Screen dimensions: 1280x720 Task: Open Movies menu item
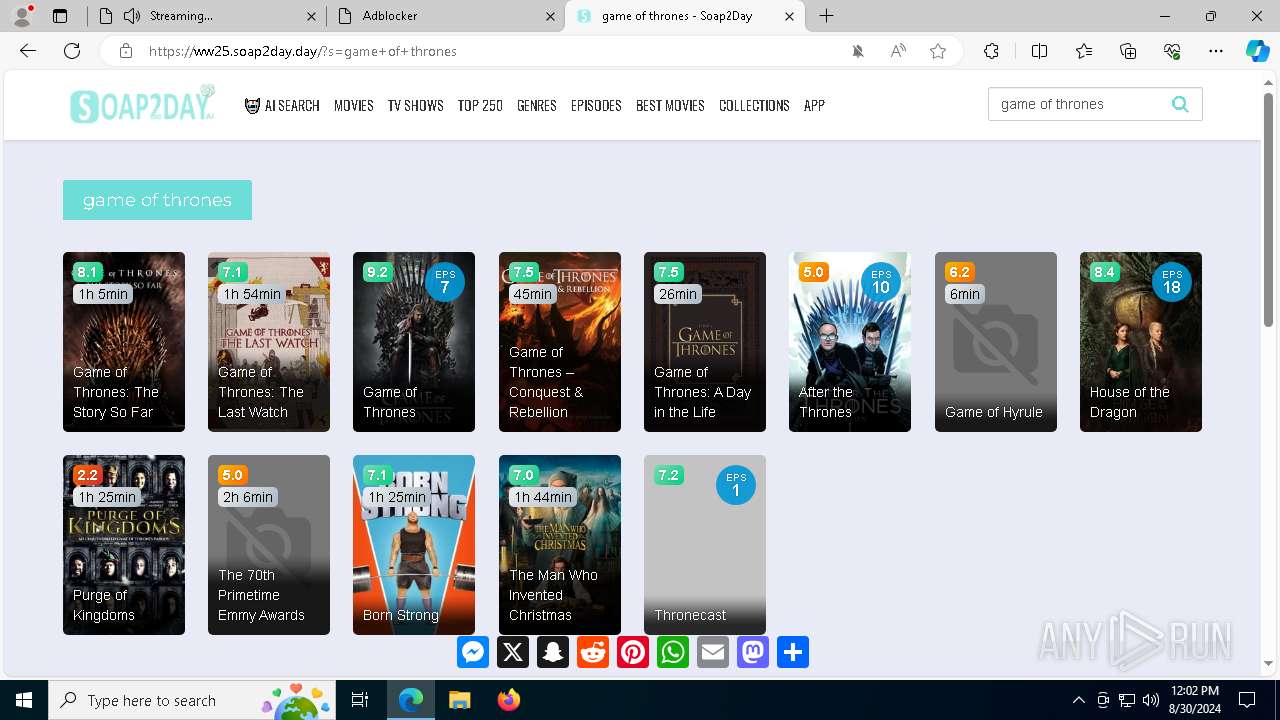tap(354, 105)
